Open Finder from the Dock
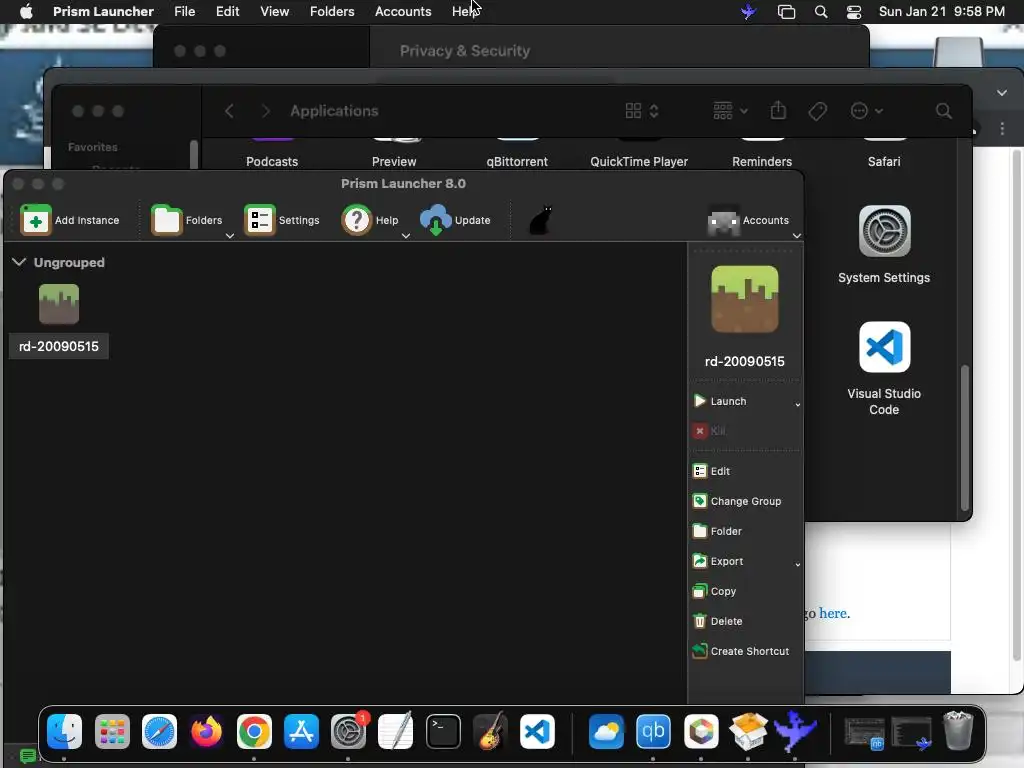This screenshot has width=1024, height=768. [x=64, y=731]
